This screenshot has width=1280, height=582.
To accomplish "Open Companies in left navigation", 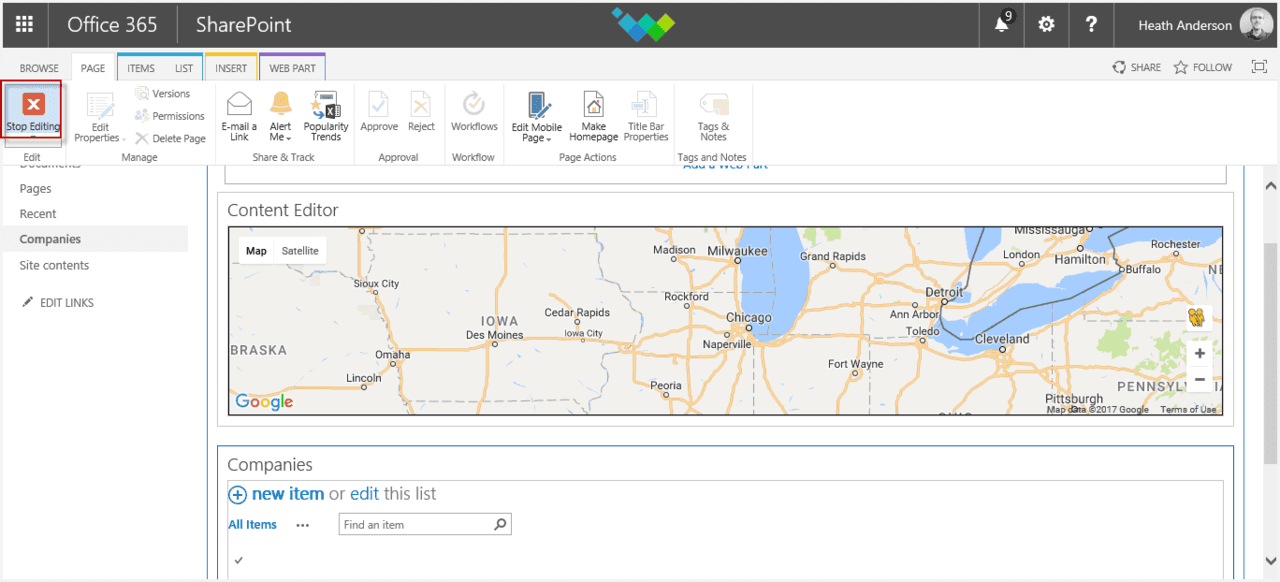I will (x=50, y=239).
